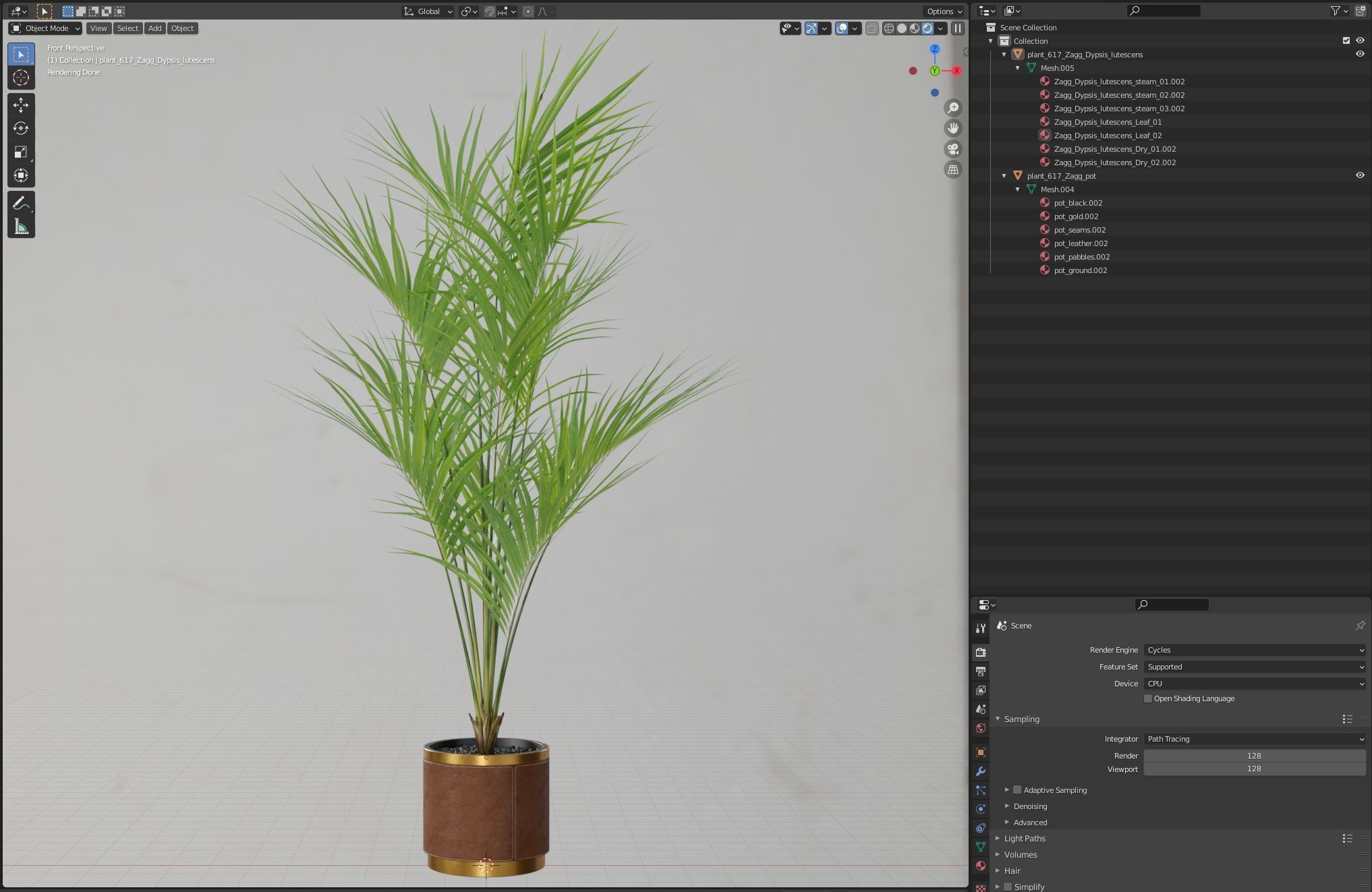Image resolution: width=1372 pixels, height=892 pixels.
Task: Select pot_leather.002 material in outliner
Action: click(x=1081, y=243)
